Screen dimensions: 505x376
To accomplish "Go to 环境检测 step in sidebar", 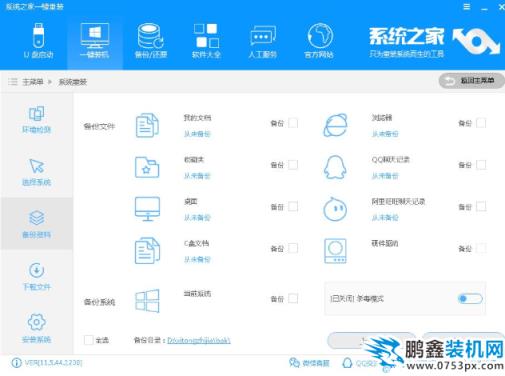I will click(x=36, y=119).
